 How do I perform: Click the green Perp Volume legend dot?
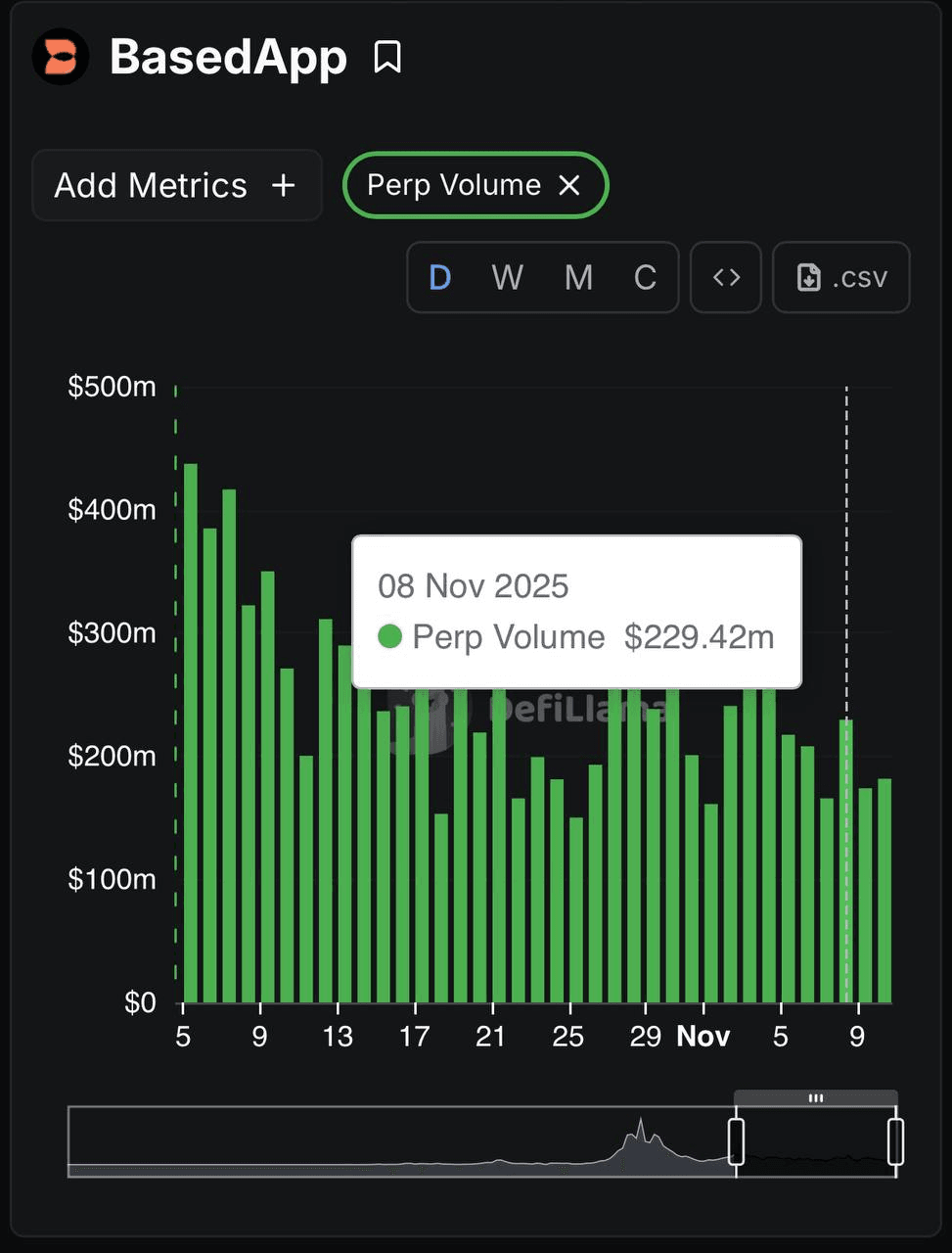[x=389, y=636]
